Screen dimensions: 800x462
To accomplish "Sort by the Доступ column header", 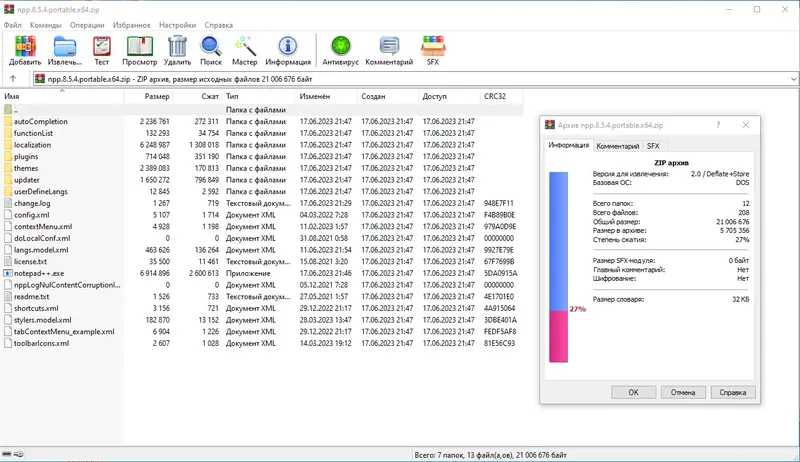I will coord(449,96).
